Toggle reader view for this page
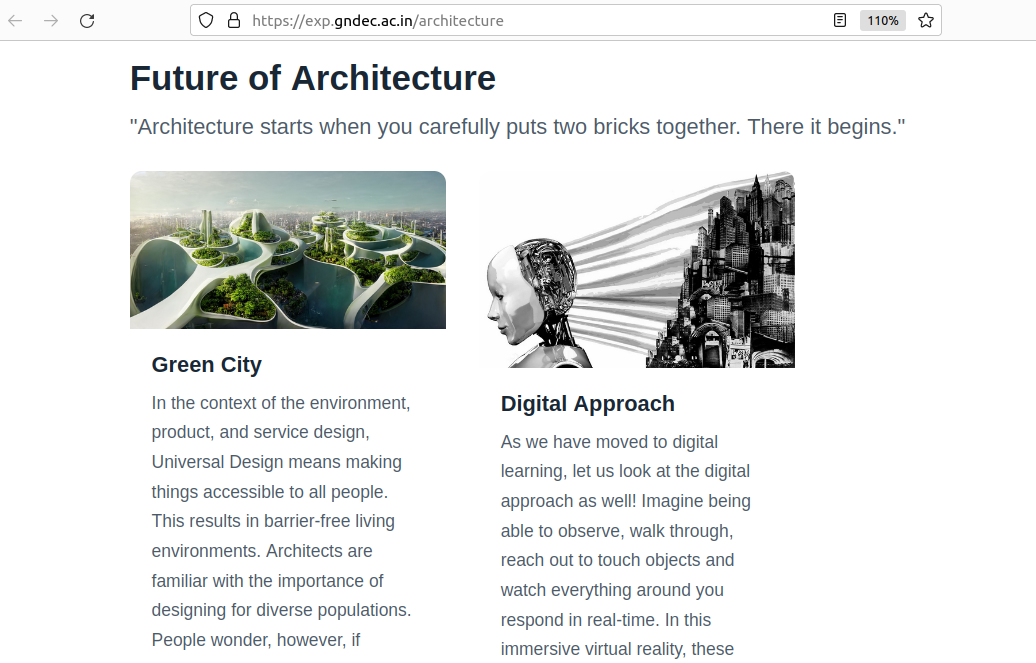1036x663 pixels. (840, 20)
